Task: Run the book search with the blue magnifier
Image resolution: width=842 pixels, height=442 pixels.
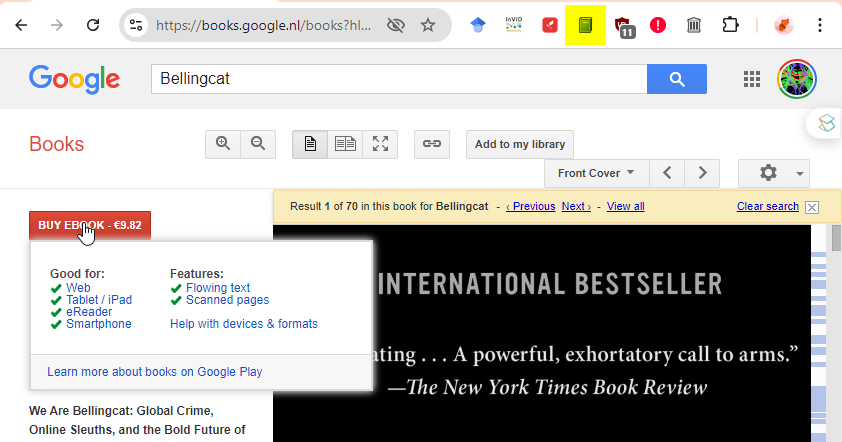Action: 677,79
